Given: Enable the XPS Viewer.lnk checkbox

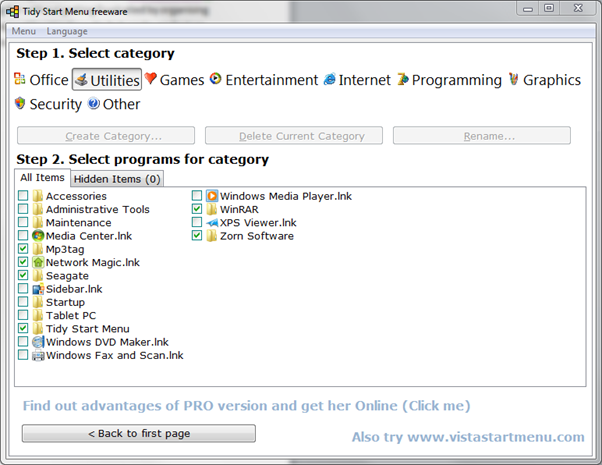Looking at the screenshot, I should point(197,222).
